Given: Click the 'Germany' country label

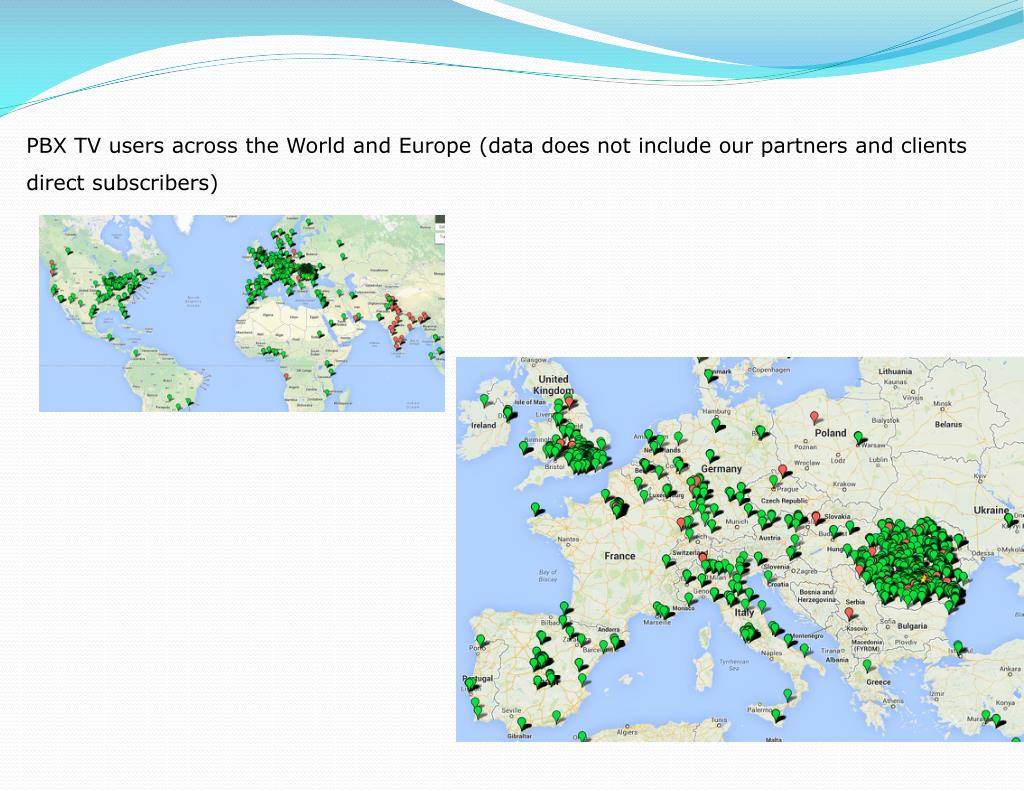Looking at the screenshot, I should (x=722, y=468).
